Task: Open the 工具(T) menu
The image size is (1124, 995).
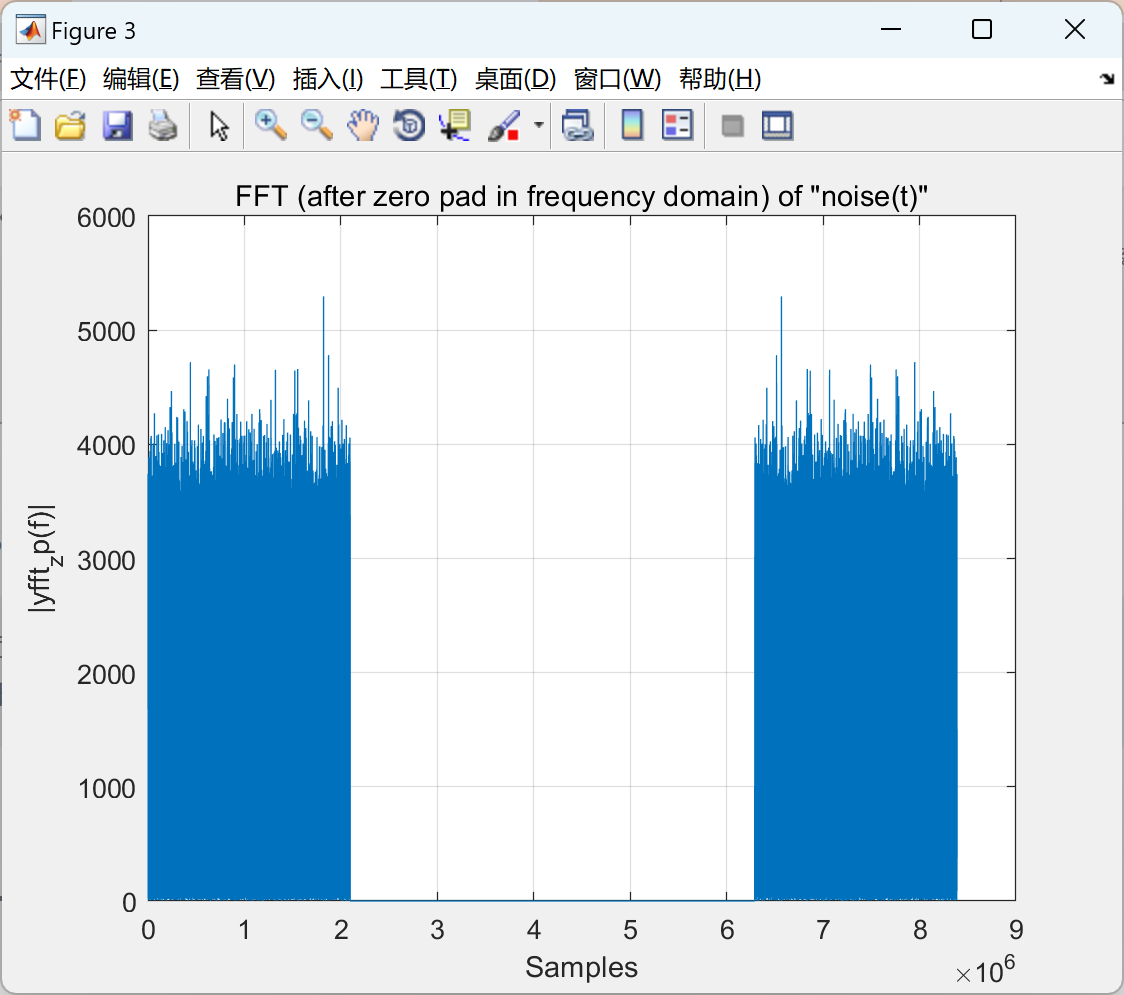Action: tap(419, 79)
